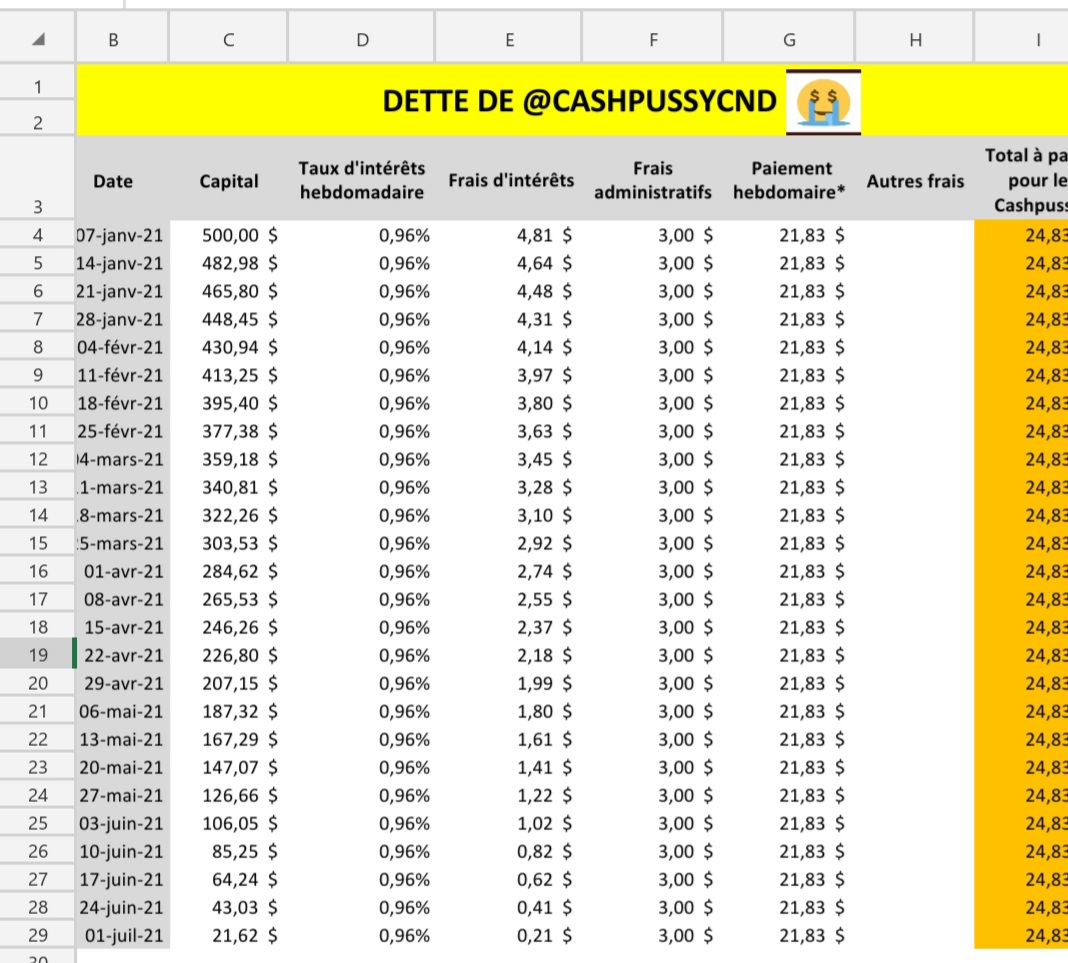Click the Frais d'intérêts header cell
This screenshot has height=963, width=1068.
coord(511,180)
